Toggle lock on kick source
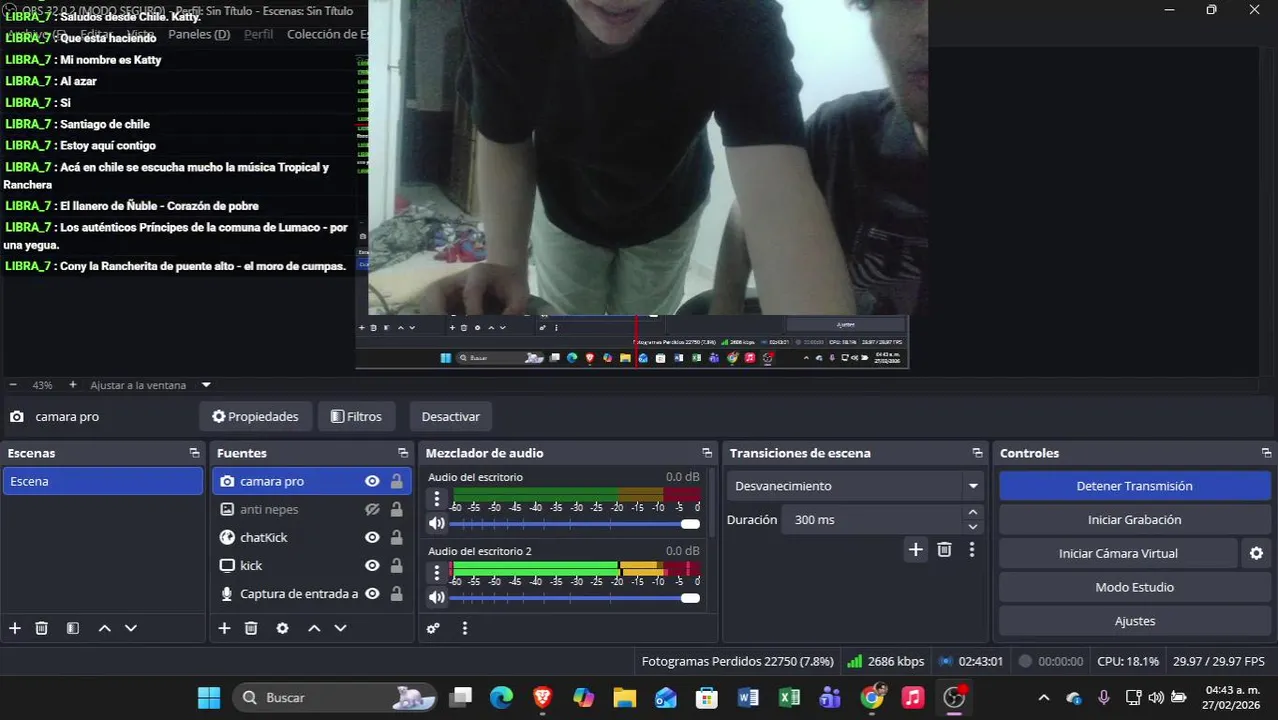Viewport: 1278px width, 720px height. [396, 565]
